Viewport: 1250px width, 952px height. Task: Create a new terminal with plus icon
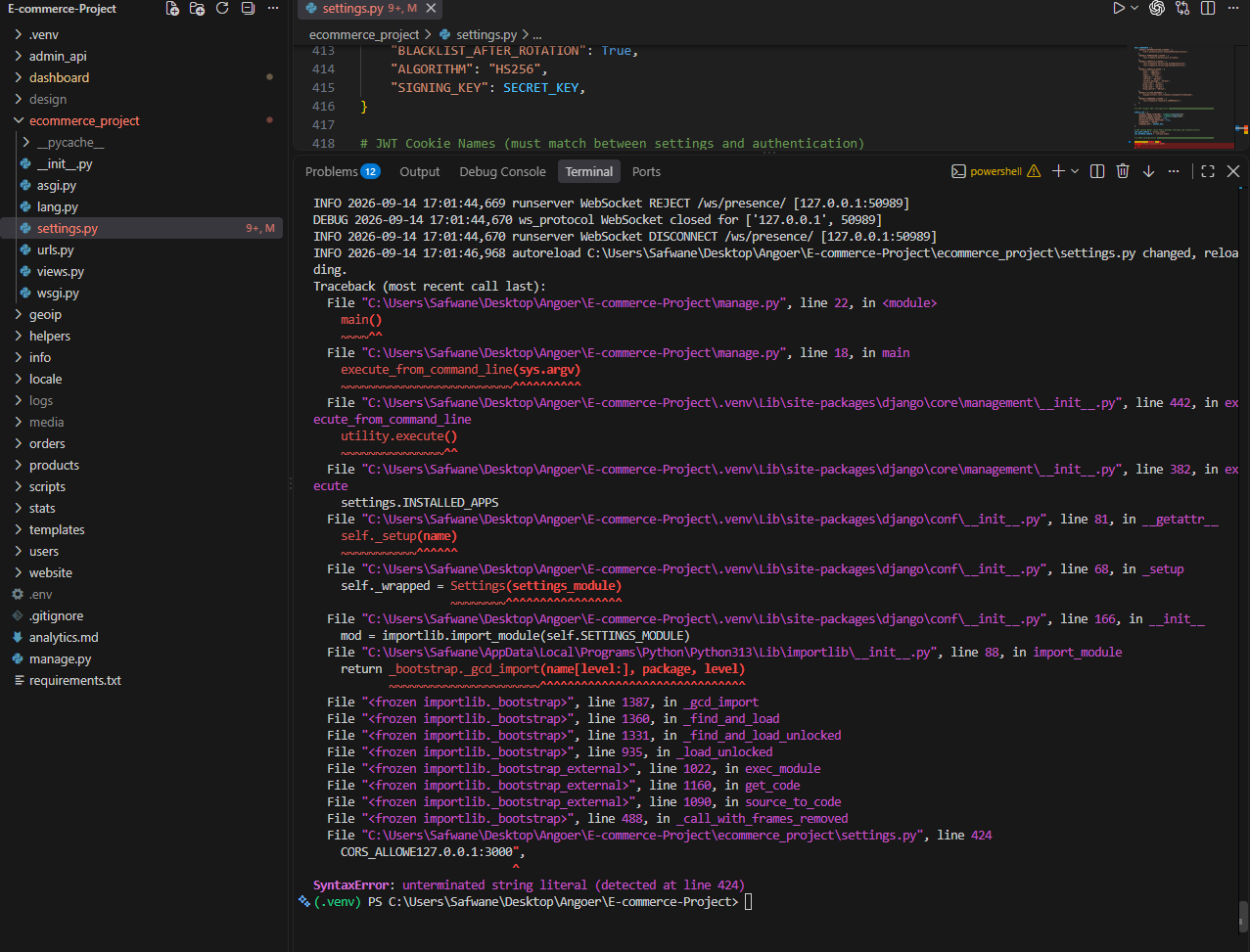coord(1058,171)
